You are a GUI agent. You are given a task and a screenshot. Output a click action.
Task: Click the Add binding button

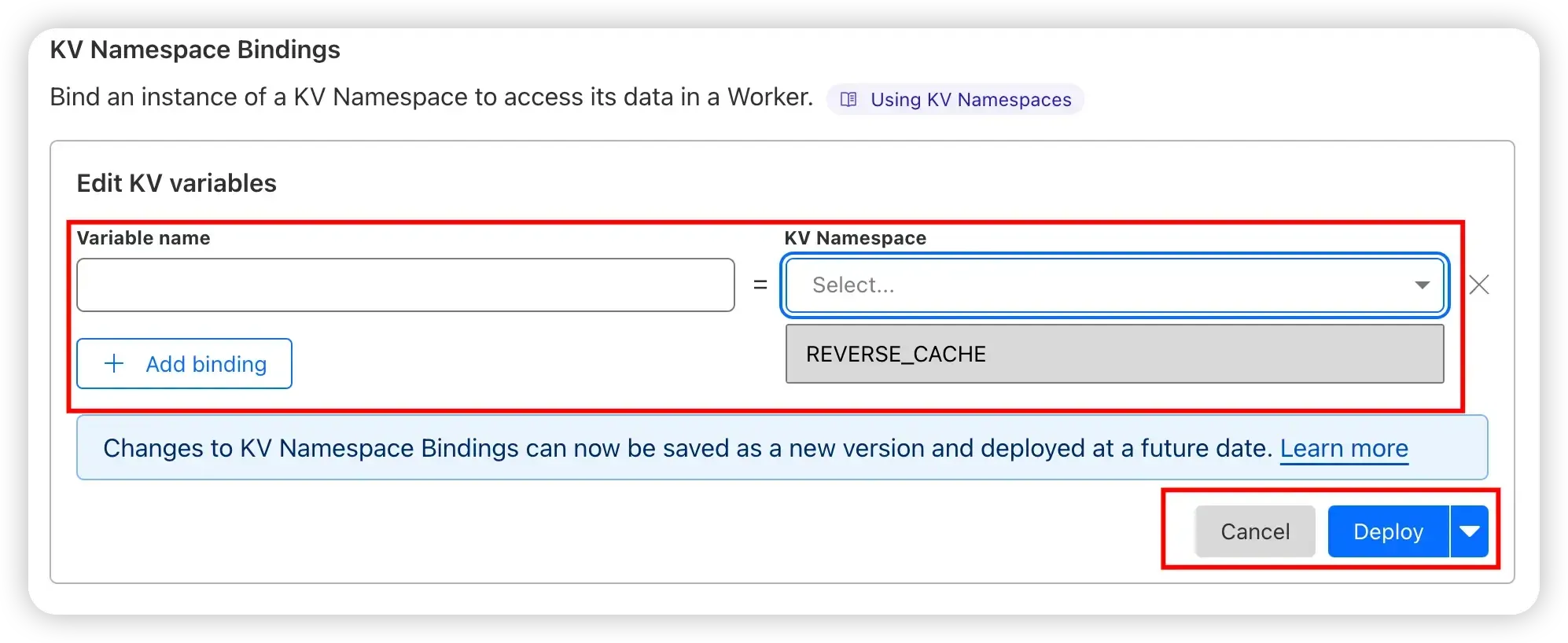pos(184,363)
